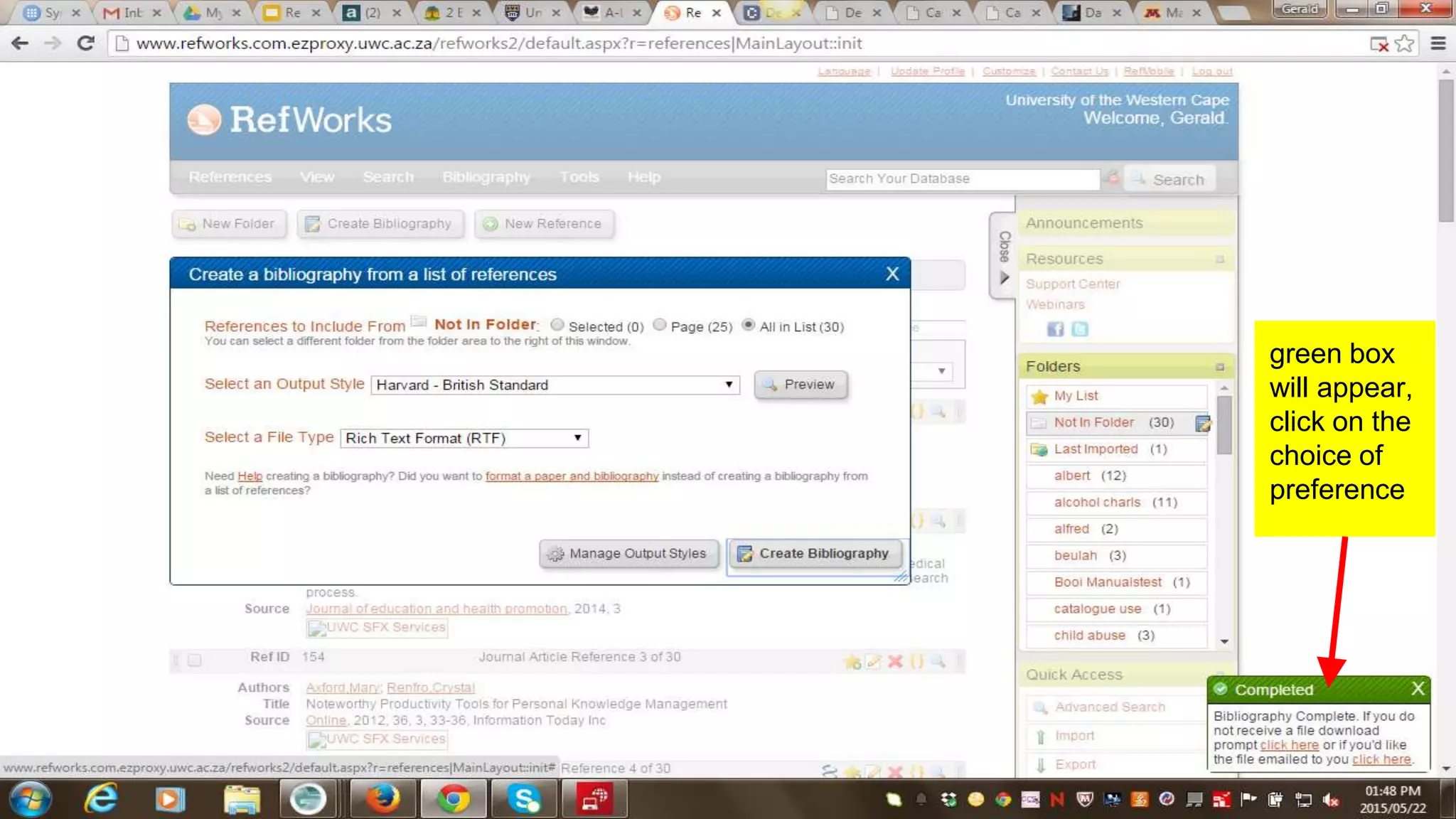
Task: Collapse the Resources panel
Action: point(1220,259)
